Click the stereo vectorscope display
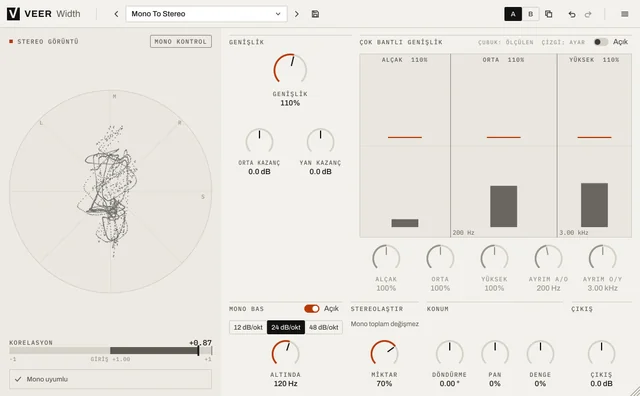The height and width of the screenshot is (396, 640). pos(111,191)
